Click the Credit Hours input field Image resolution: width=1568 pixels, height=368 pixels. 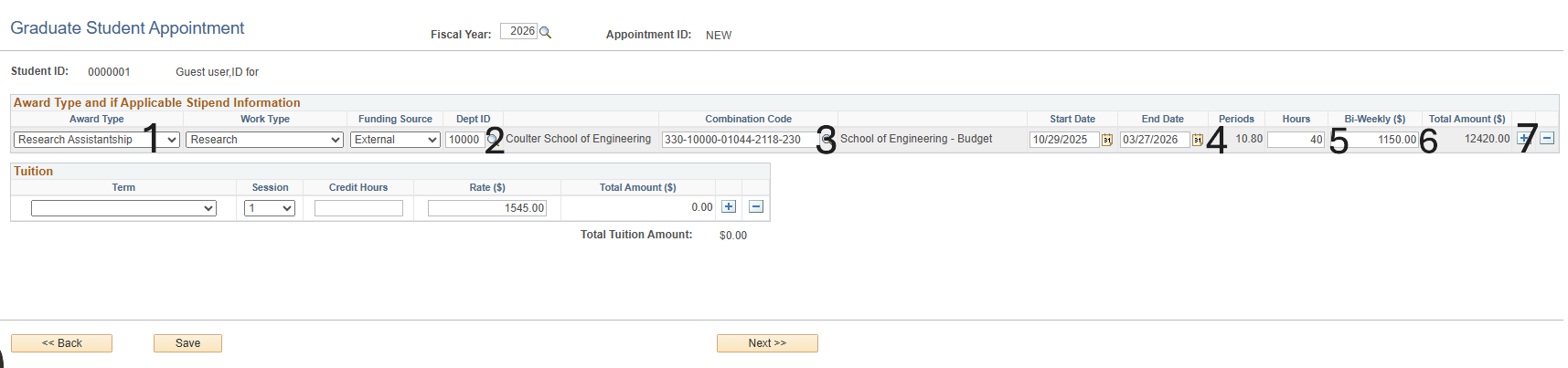[358, 208]
